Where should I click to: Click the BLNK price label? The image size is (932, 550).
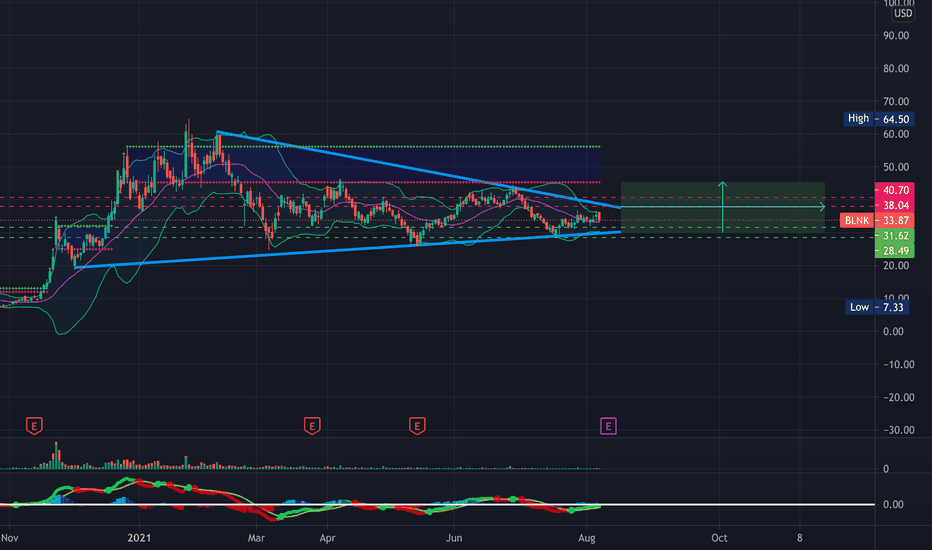(857, 221)
